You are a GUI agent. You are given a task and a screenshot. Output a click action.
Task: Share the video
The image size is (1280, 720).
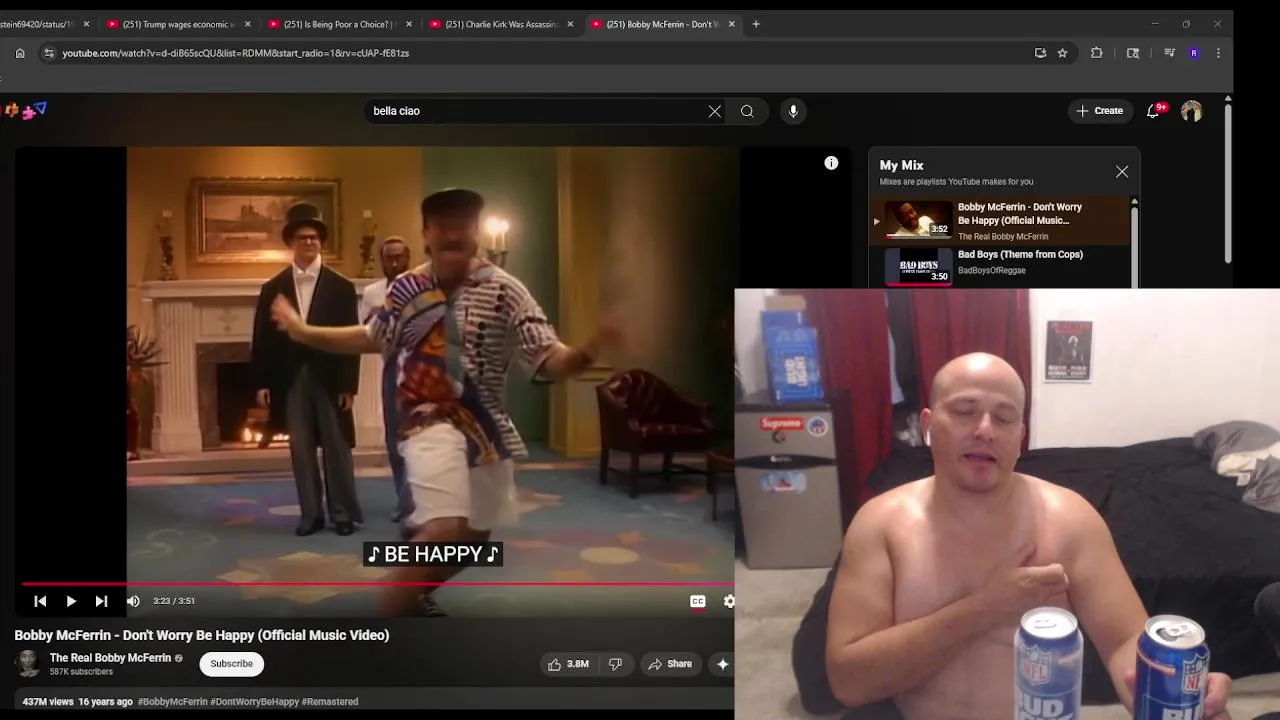point(670,664)
